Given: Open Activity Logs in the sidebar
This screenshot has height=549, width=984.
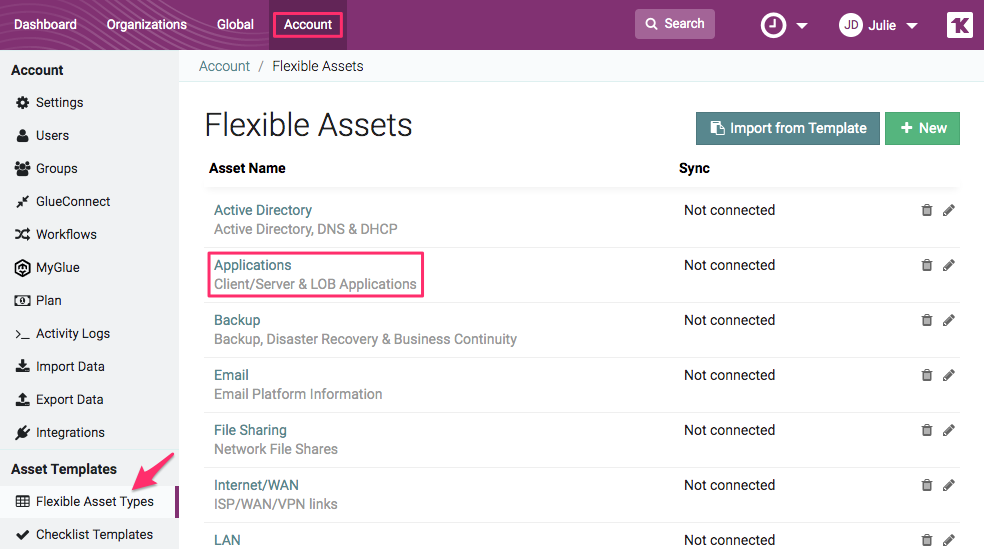Looking at the screenshot, I should 73,334.
